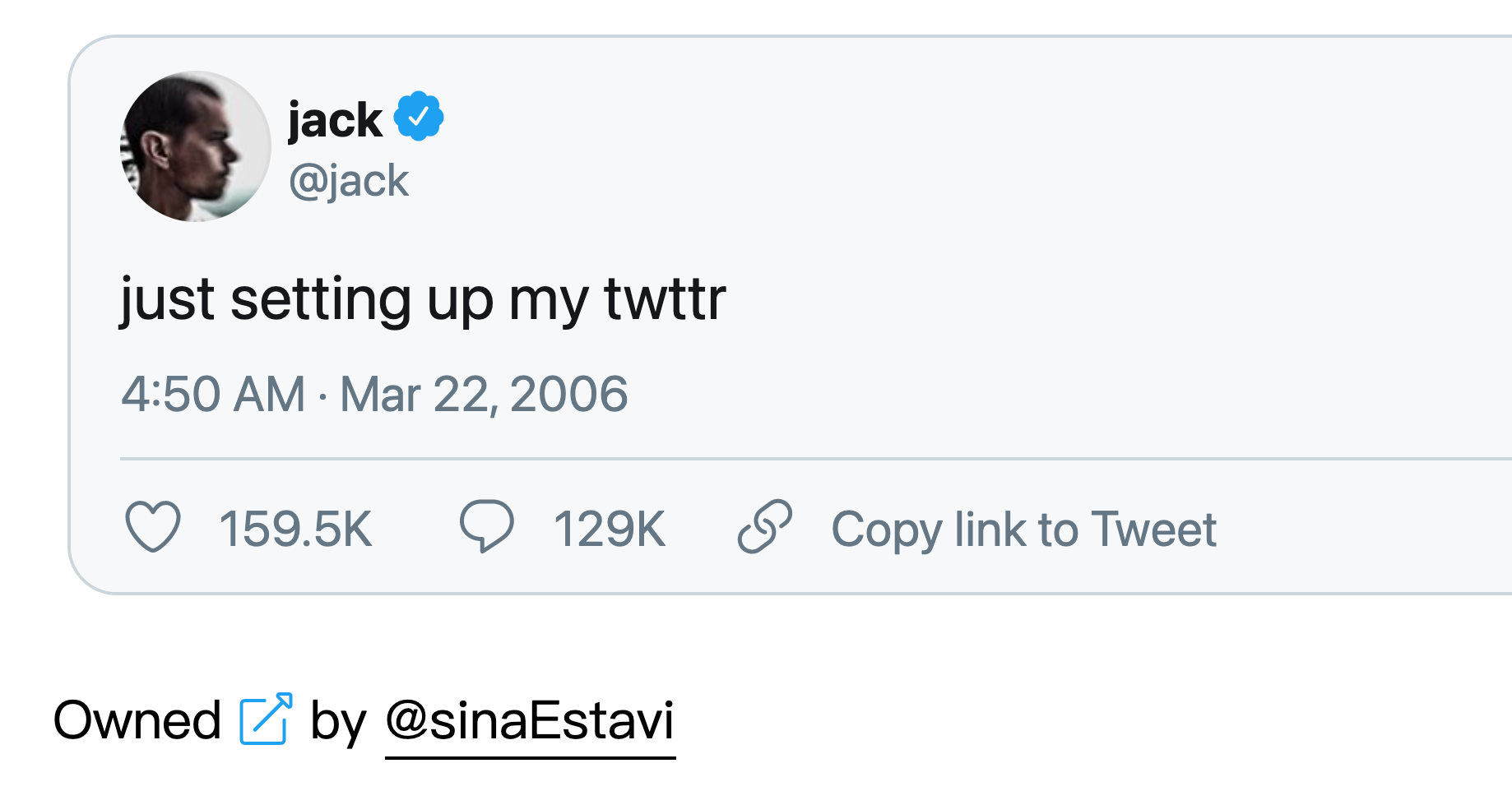Click the chain link icon
Image resolution: width=1512 pixels, height=791 pixels.
[x=764, y=526]
